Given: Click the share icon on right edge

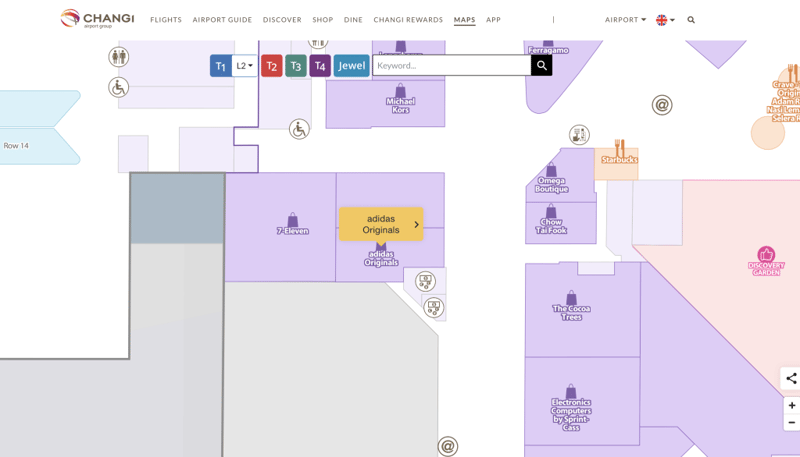Looking at the screenshot, I should point(791,378).
